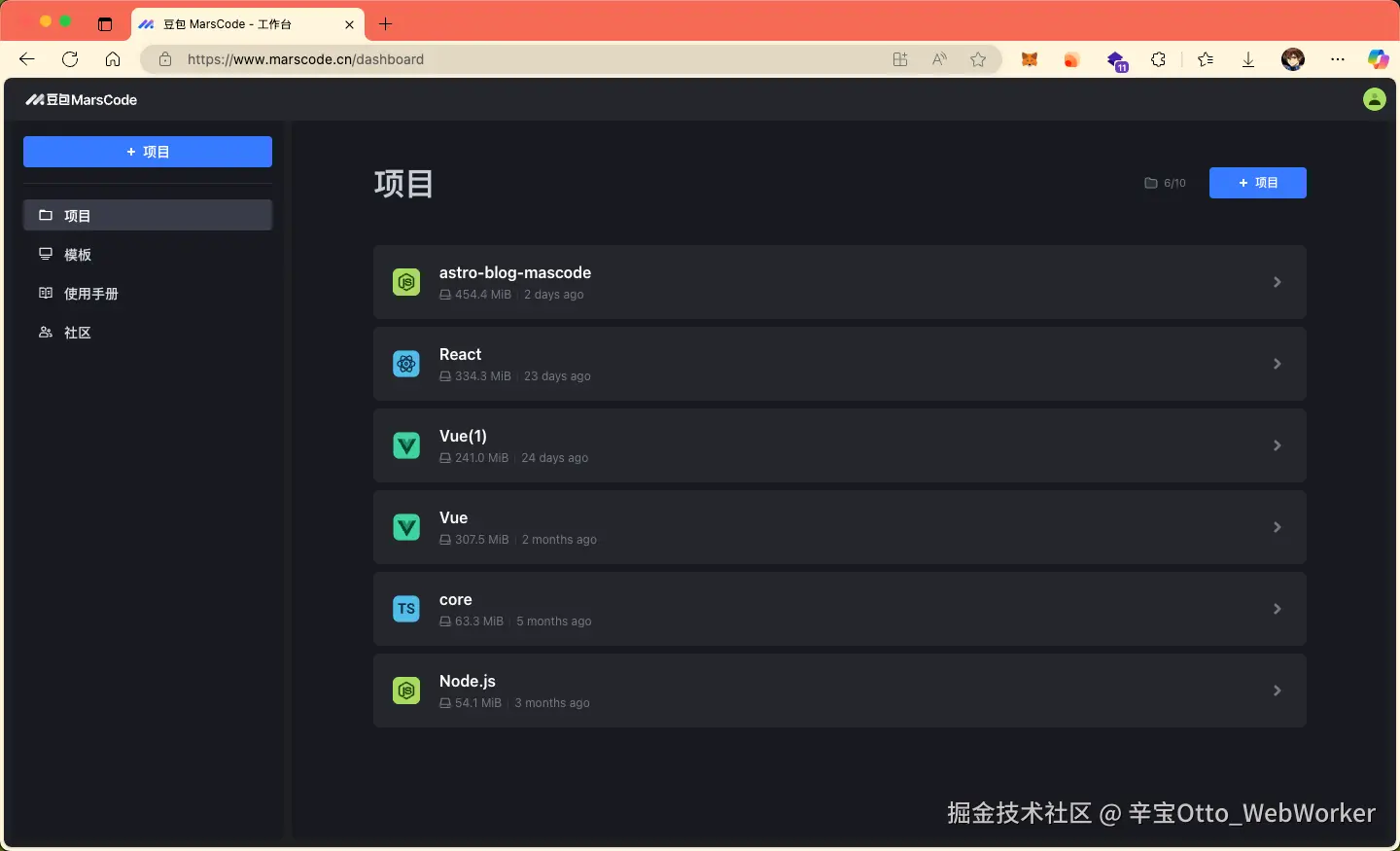Click the astro-blog-mascode project name
Image resolution: width=1400 pixels, height=851 pixels.
(515, 272)
